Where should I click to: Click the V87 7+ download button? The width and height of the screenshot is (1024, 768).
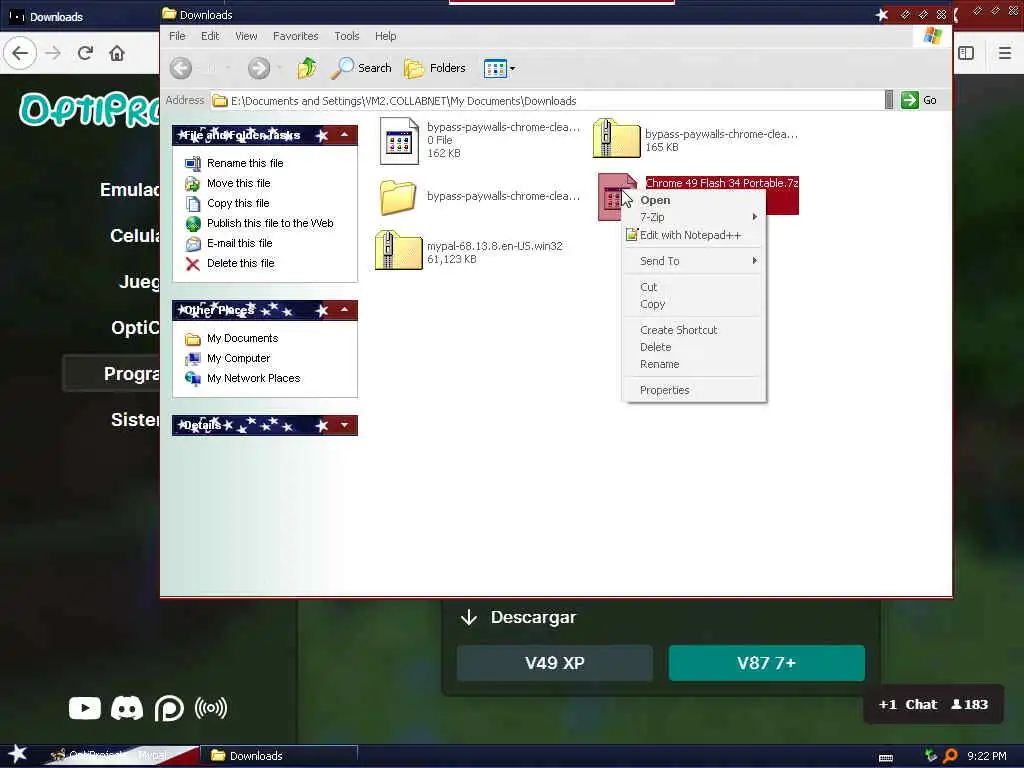767,663
